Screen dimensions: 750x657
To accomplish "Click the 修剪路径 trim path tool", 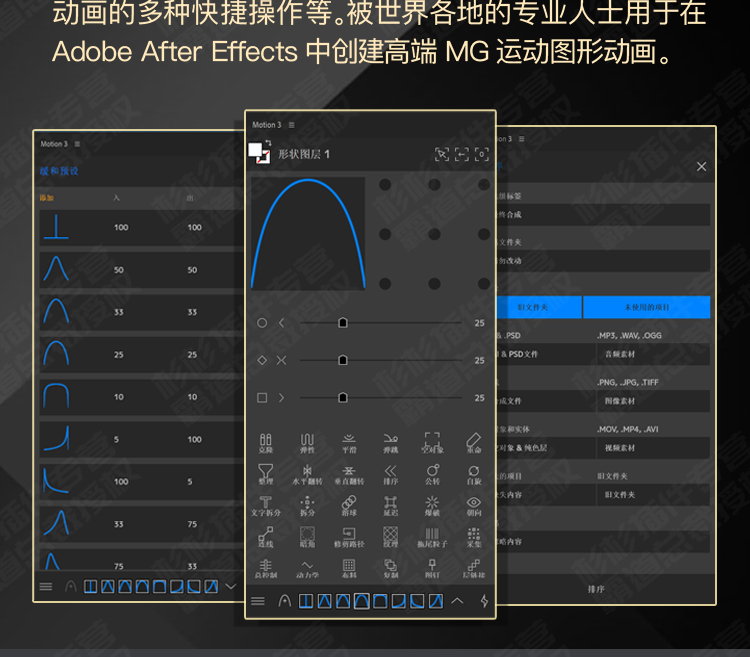I will (349, 537).
